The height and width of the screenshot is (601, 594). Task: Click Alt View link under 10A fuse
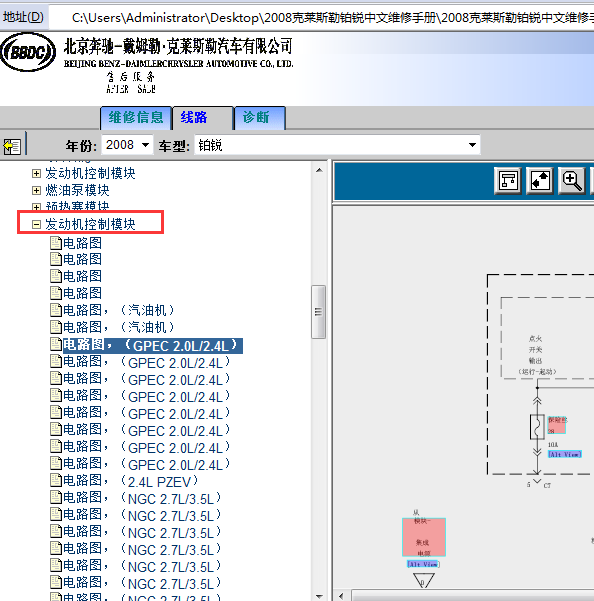[564, 454]
